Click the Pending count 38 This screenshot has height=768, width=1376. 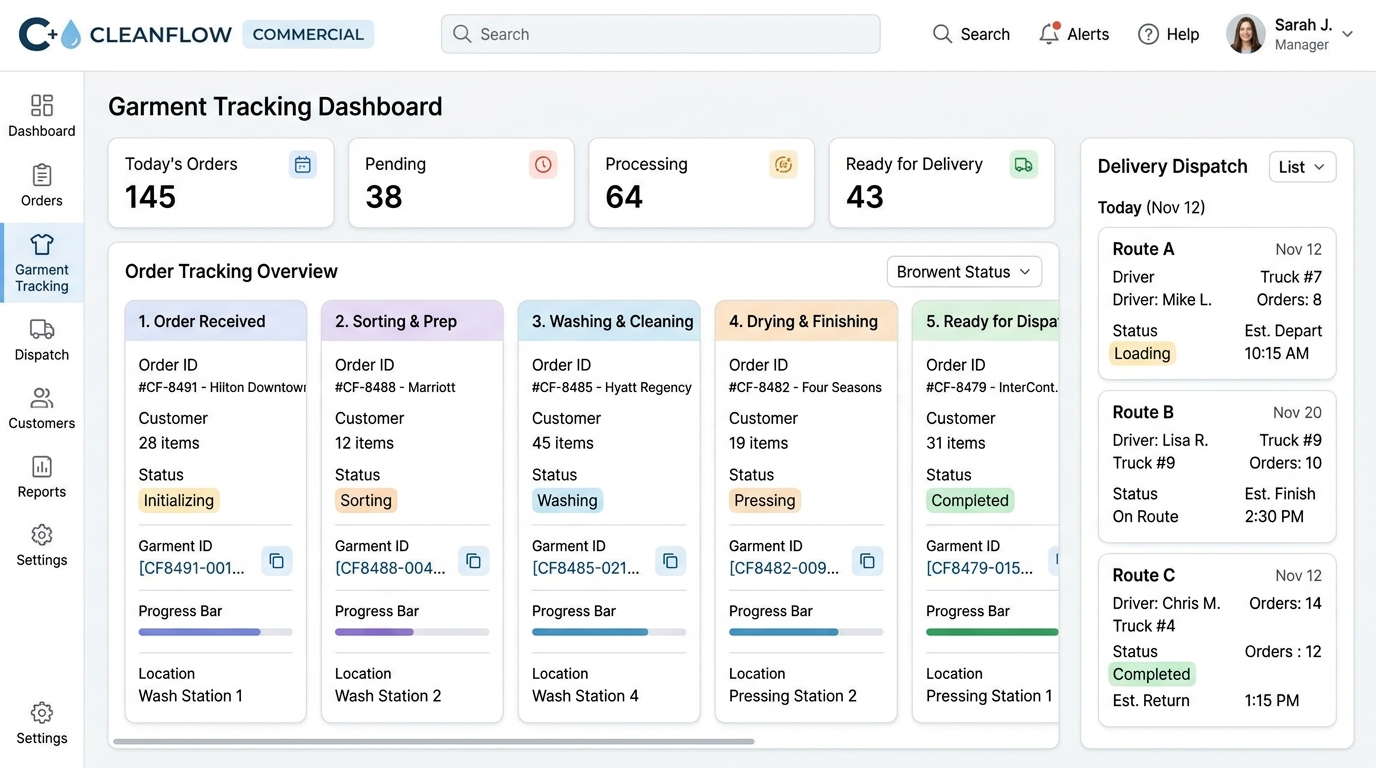click(384, 197)
